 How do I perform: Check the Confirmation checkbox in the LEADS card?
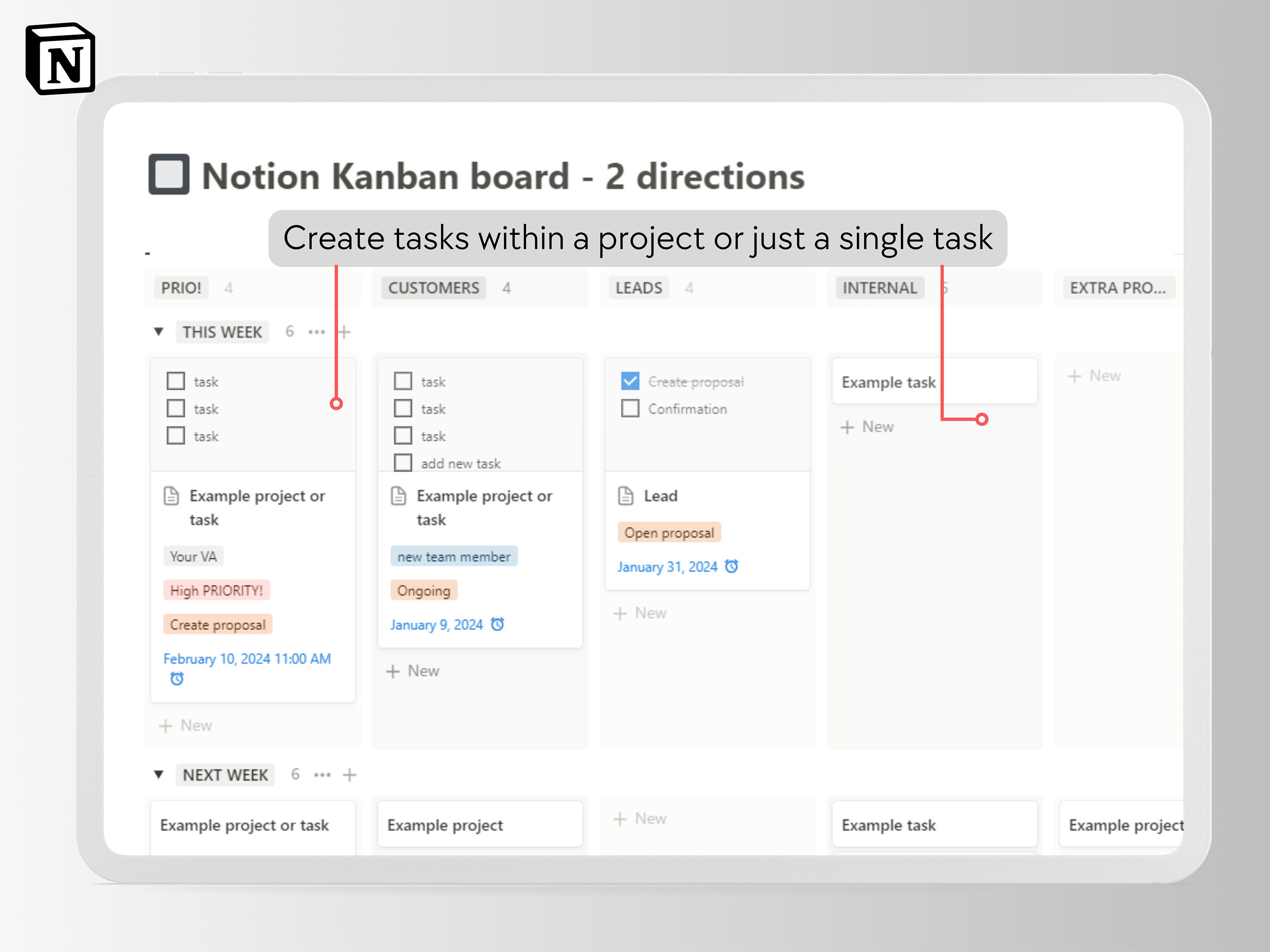pyautogui.click(x=630, y=408)
